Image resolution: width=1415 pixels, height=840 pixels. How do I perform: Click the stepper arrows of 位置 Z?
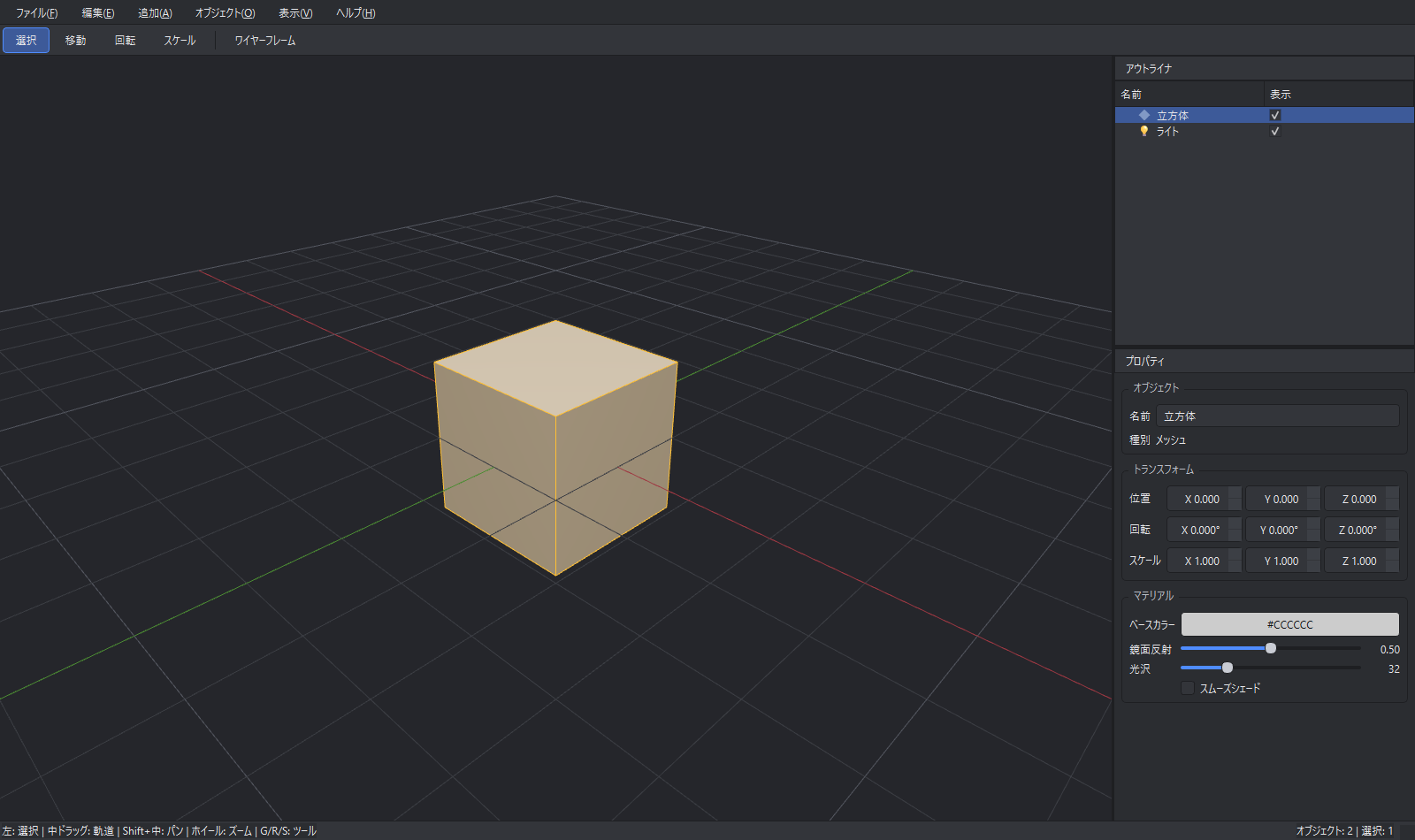click(1392, 499)
